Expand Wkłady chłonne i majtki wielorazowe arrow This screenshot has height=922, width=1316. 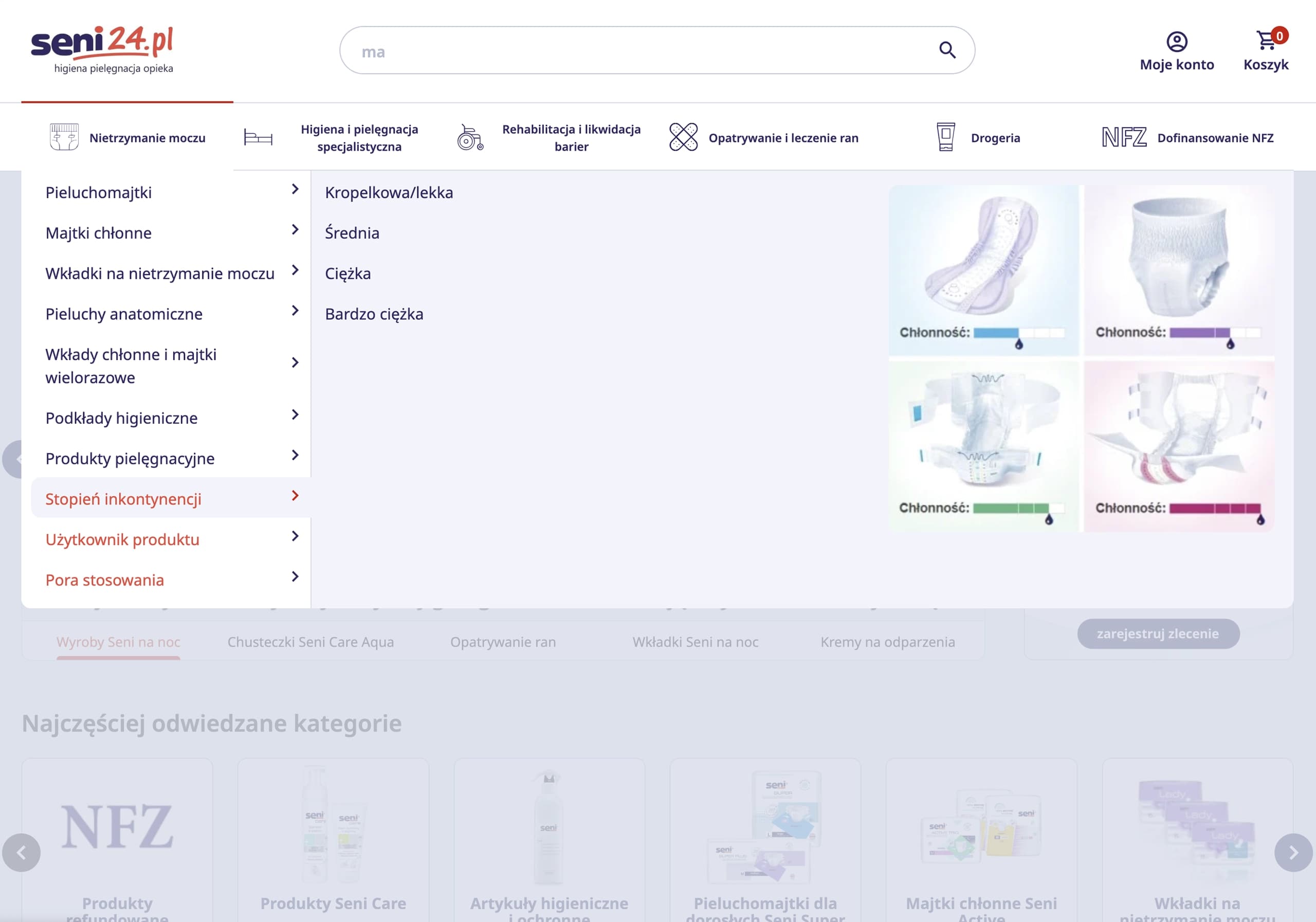coord(295,363)
